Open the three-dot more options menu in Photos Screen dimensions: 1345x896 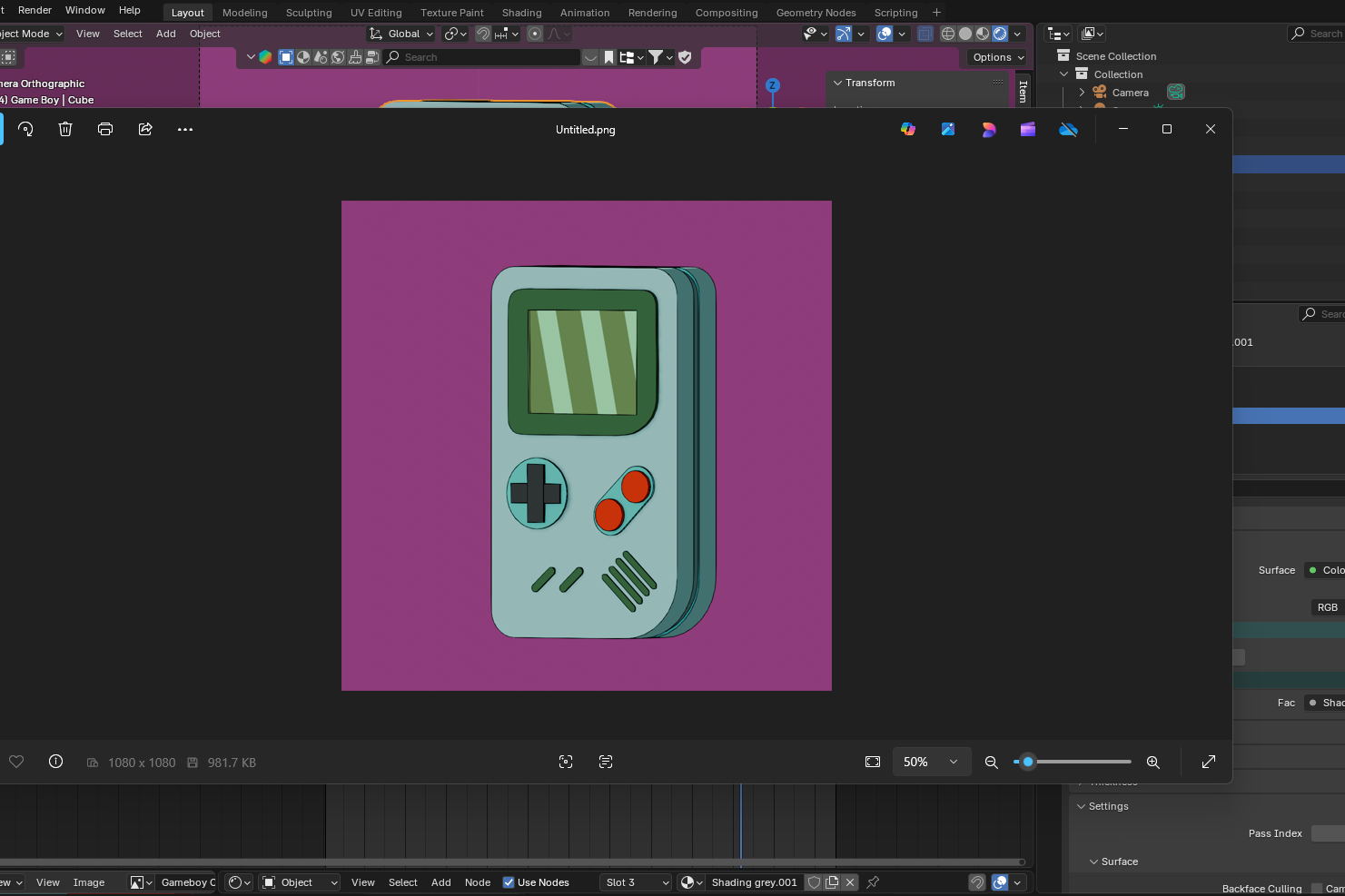point(185,129)
